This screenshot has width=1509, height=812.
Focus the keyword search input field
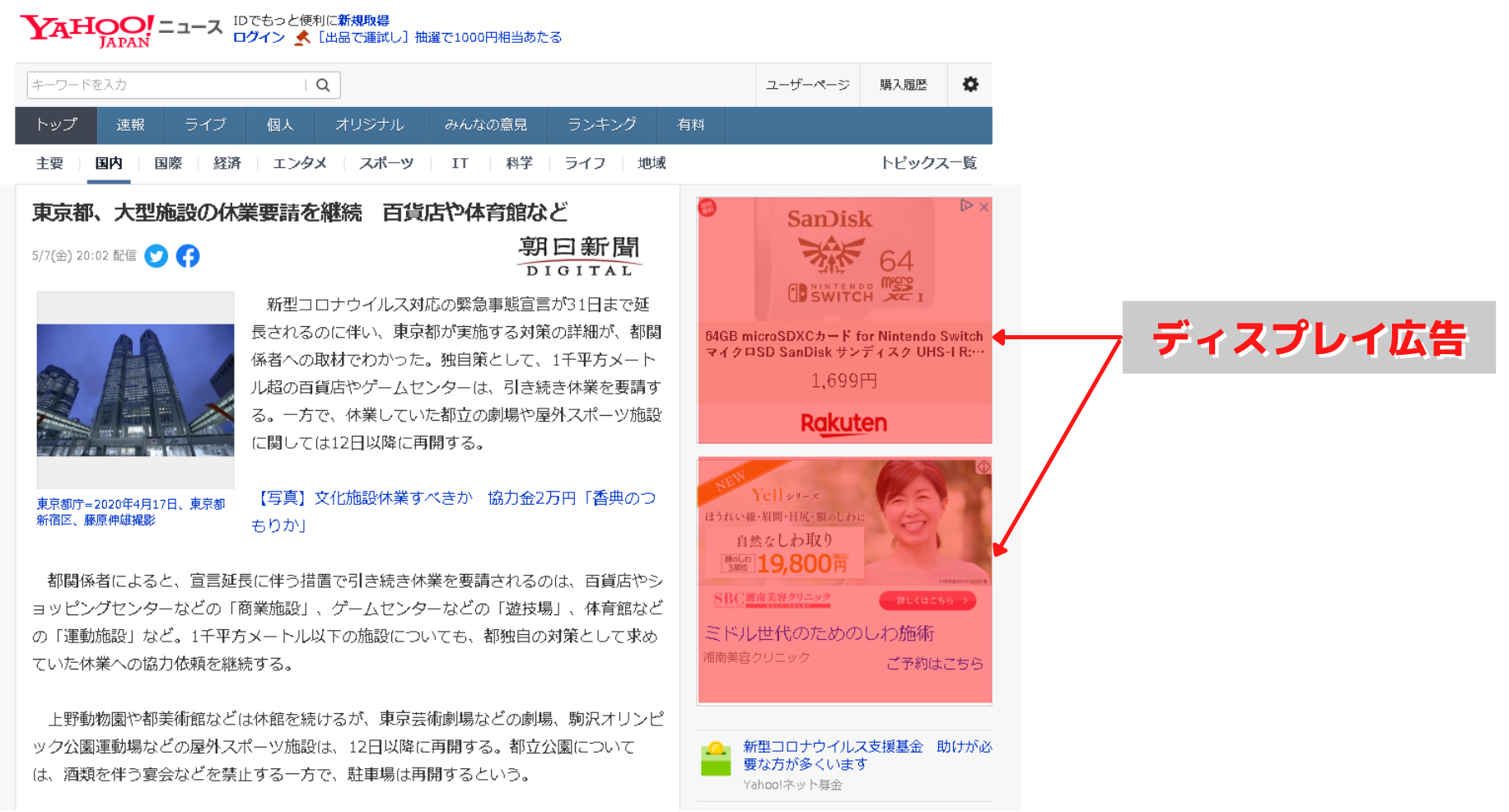tap(167, 85)
